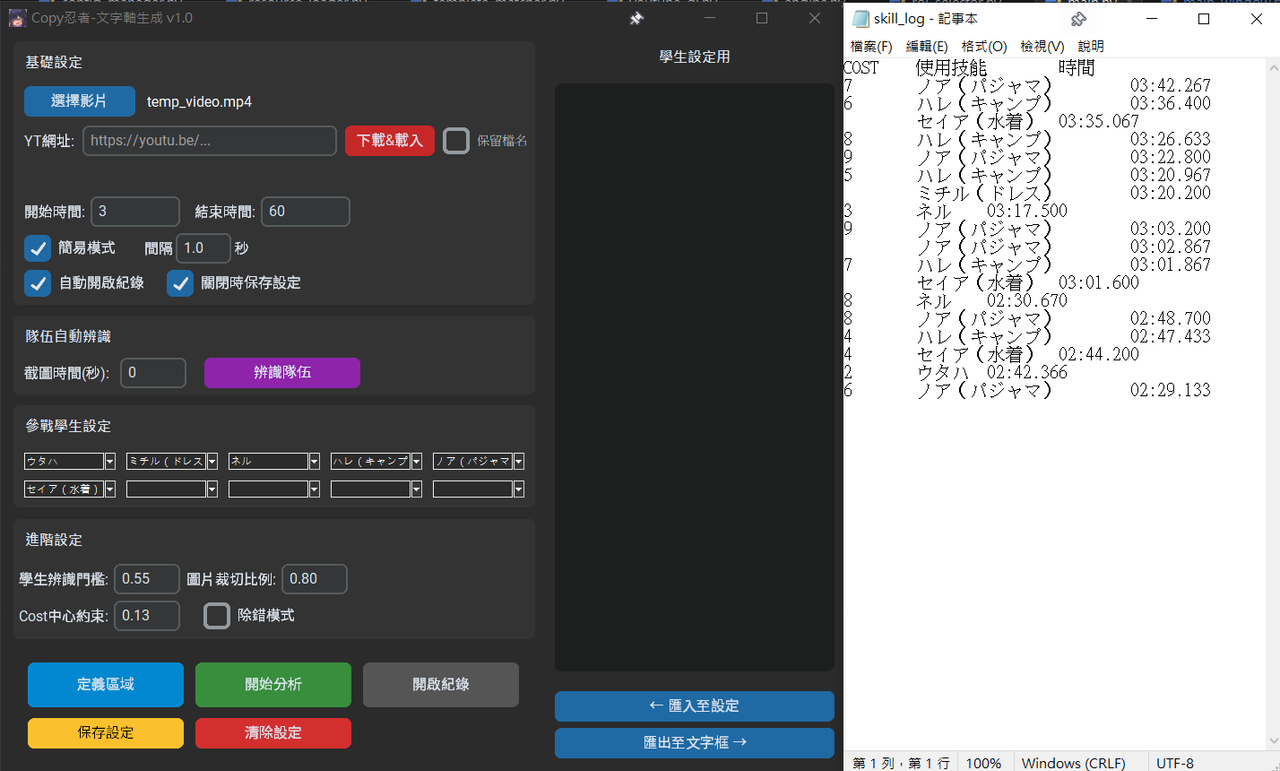Click the ノア（パジャマ） 02:29.133 line in Notepad
The width and height of the screenshot is (1280, 771).
(1027, 391)
